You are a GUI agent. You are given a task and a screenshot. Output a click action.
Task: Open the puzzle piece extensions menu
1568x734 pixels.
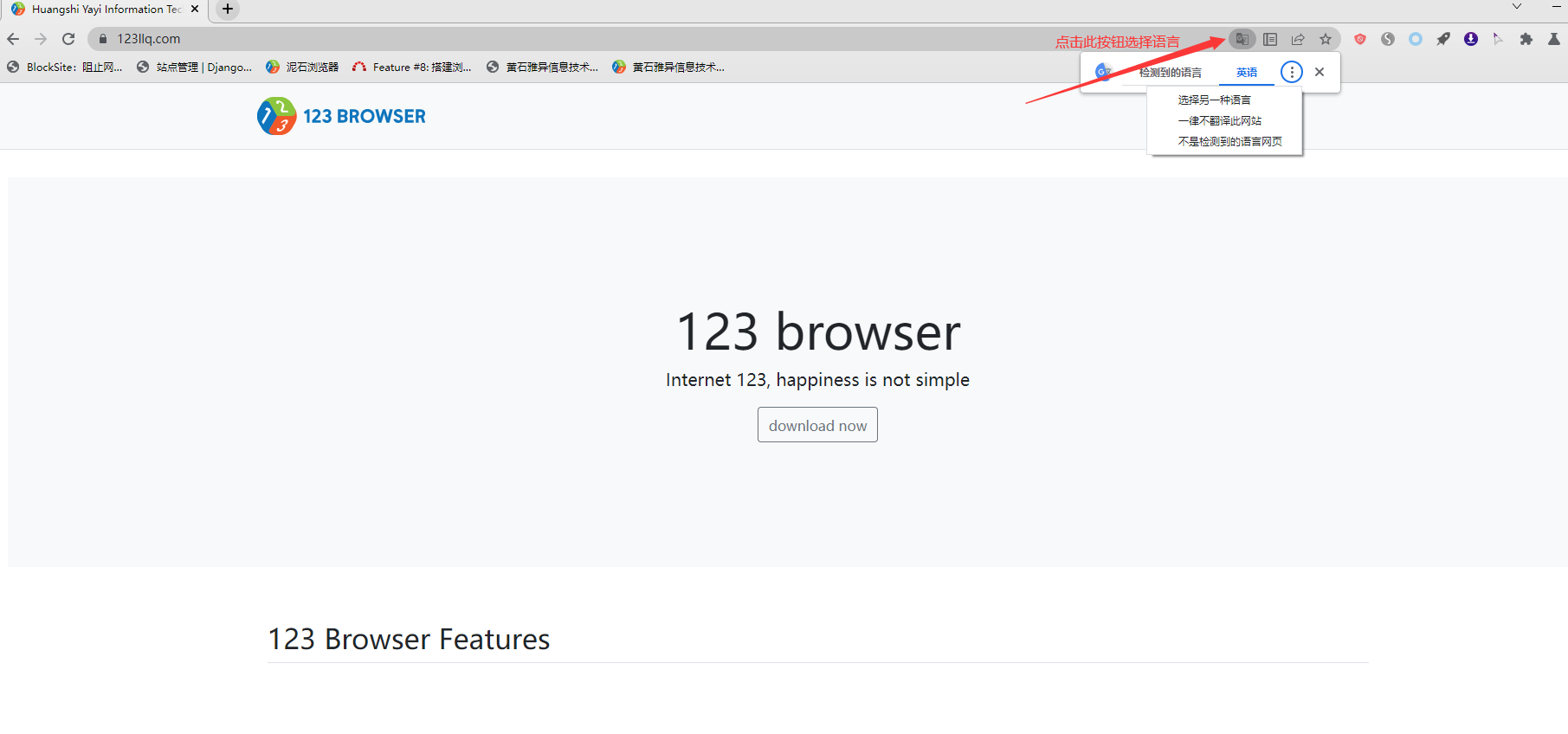[1526, 39]
